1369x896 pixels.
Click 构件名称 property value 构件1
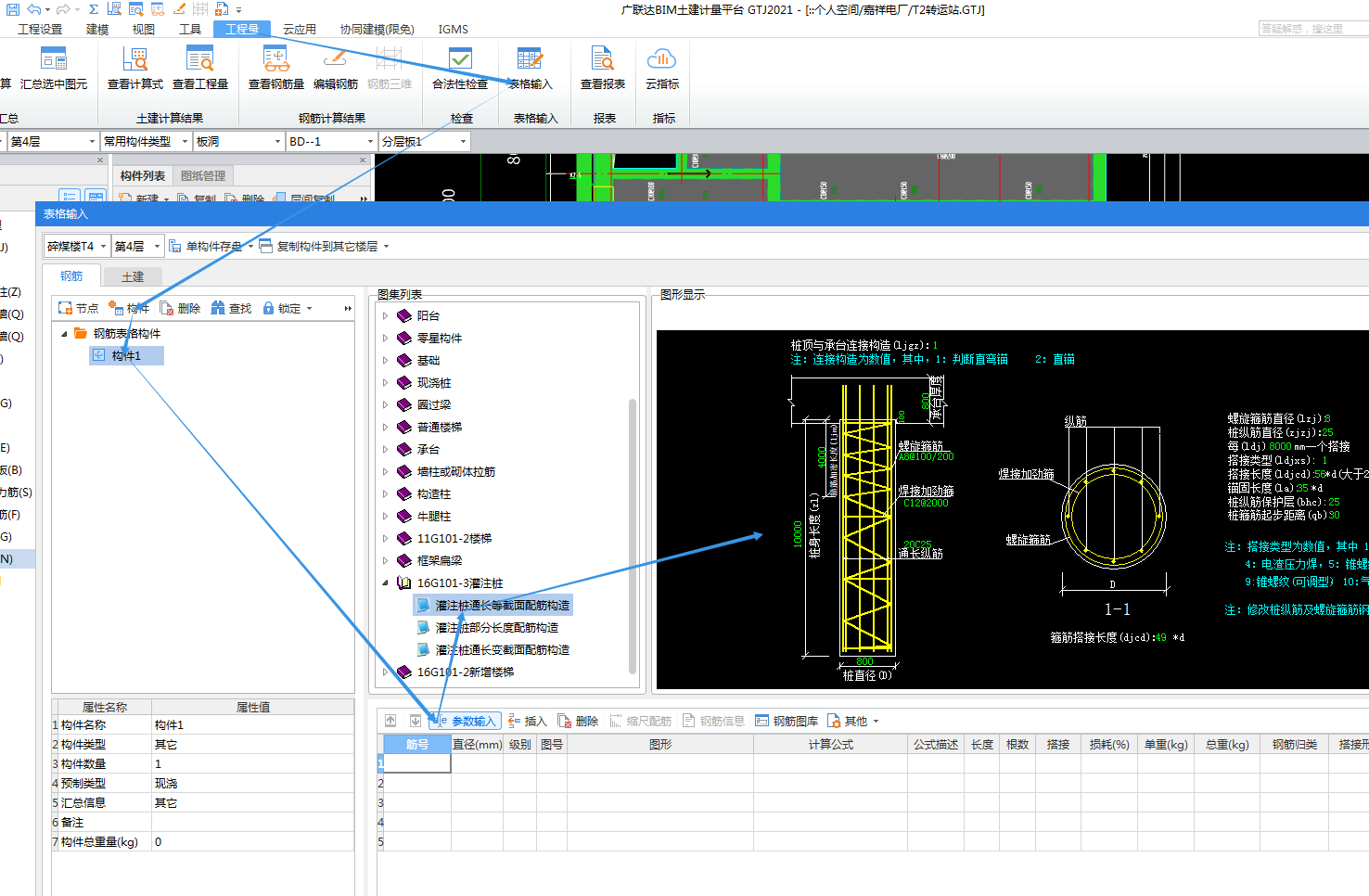(x=252, y=724)
